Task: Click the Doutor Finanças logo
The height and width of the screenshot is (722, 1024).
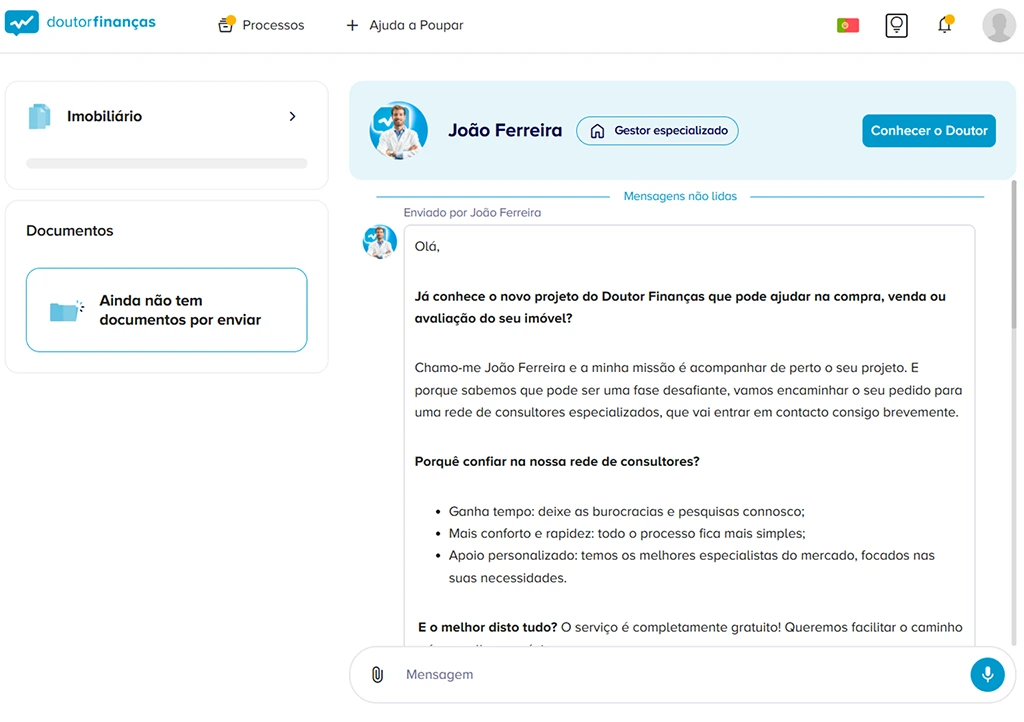Action: click(80, 22)
